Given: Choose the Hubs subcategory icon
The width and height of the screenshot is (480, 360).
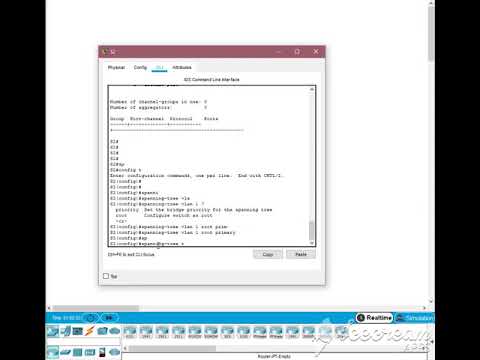Looking at the screenshot, I should 77,352.
